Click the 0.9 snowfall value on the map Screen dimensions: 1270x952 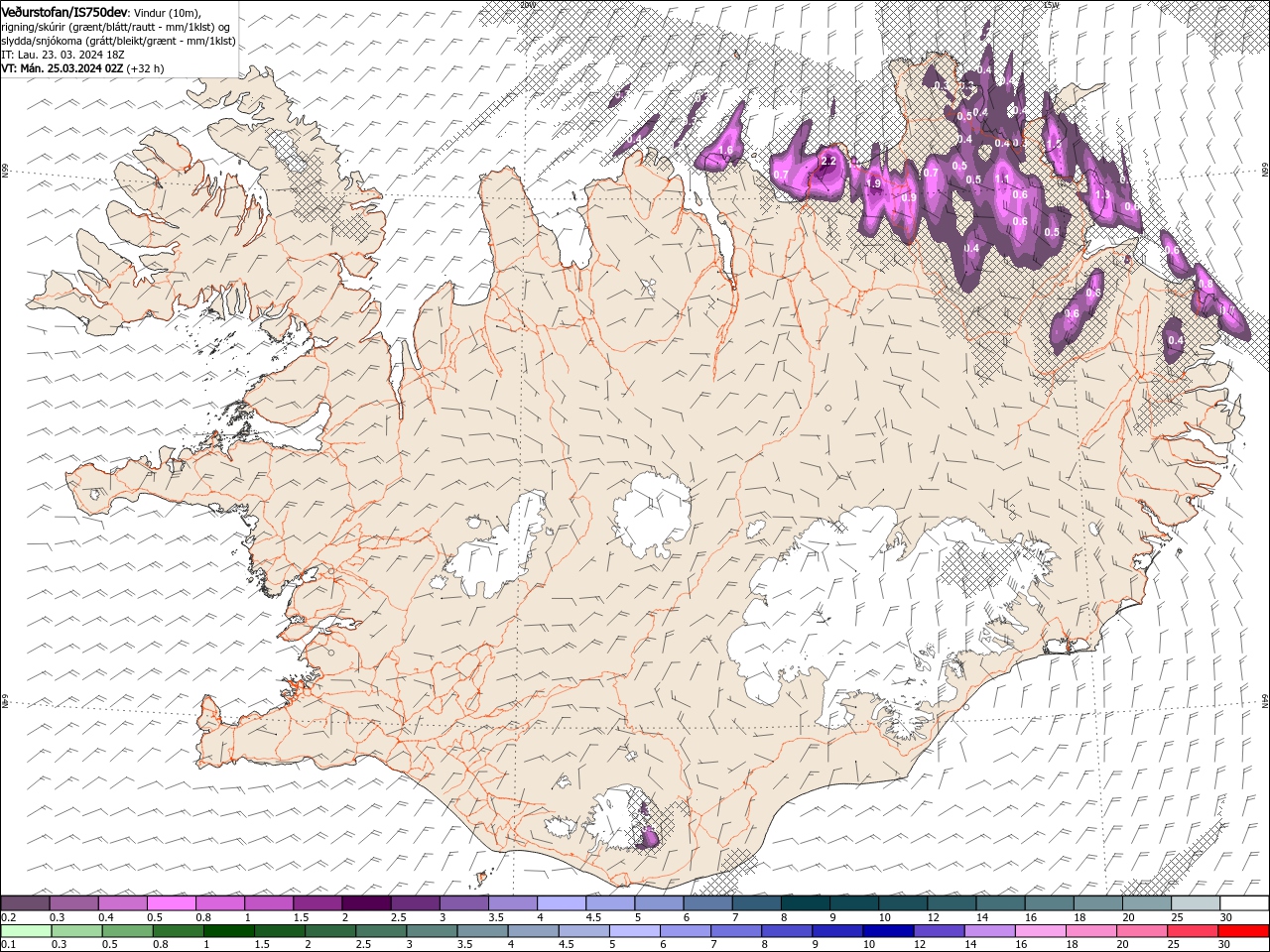(x=909, y=197)
